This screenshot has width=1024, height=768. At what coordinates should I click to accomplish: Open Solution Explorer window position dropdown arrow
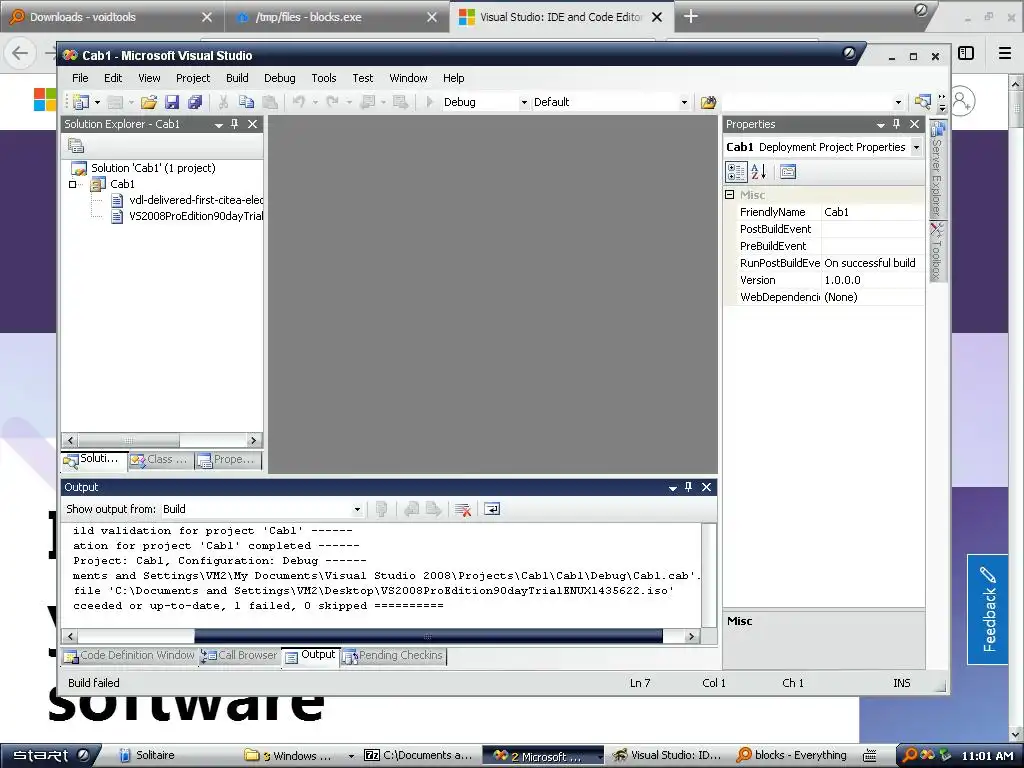click(219, 125)
